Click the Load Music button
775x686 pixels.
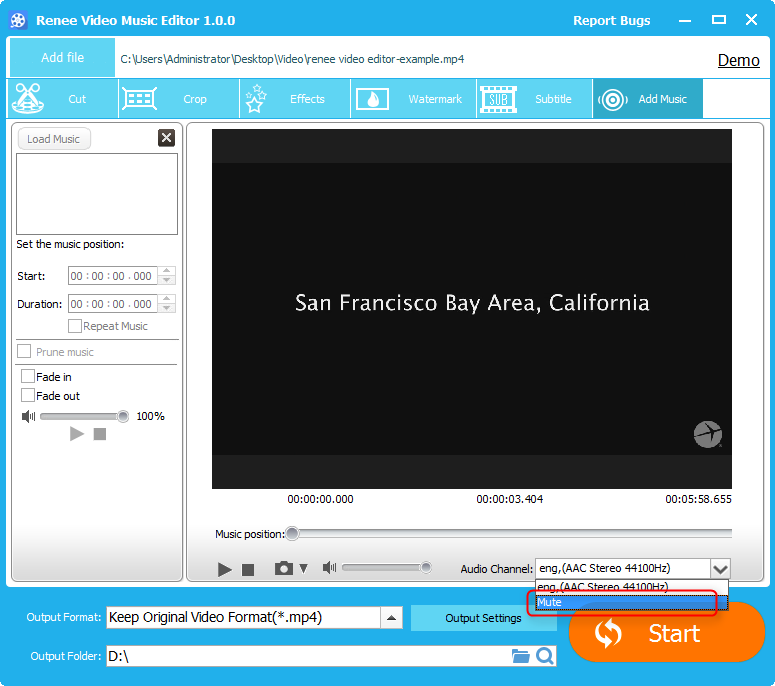pos(54,139)
